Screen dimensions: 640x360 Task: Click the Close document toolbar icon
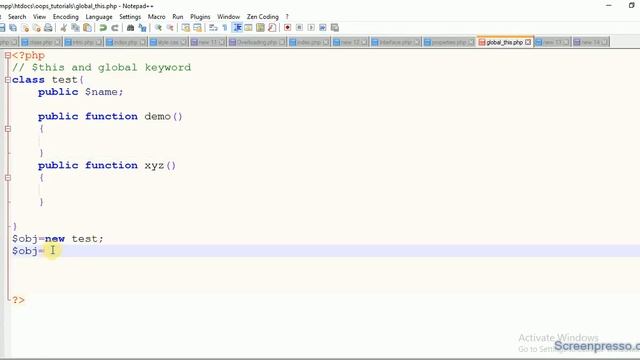25,28
